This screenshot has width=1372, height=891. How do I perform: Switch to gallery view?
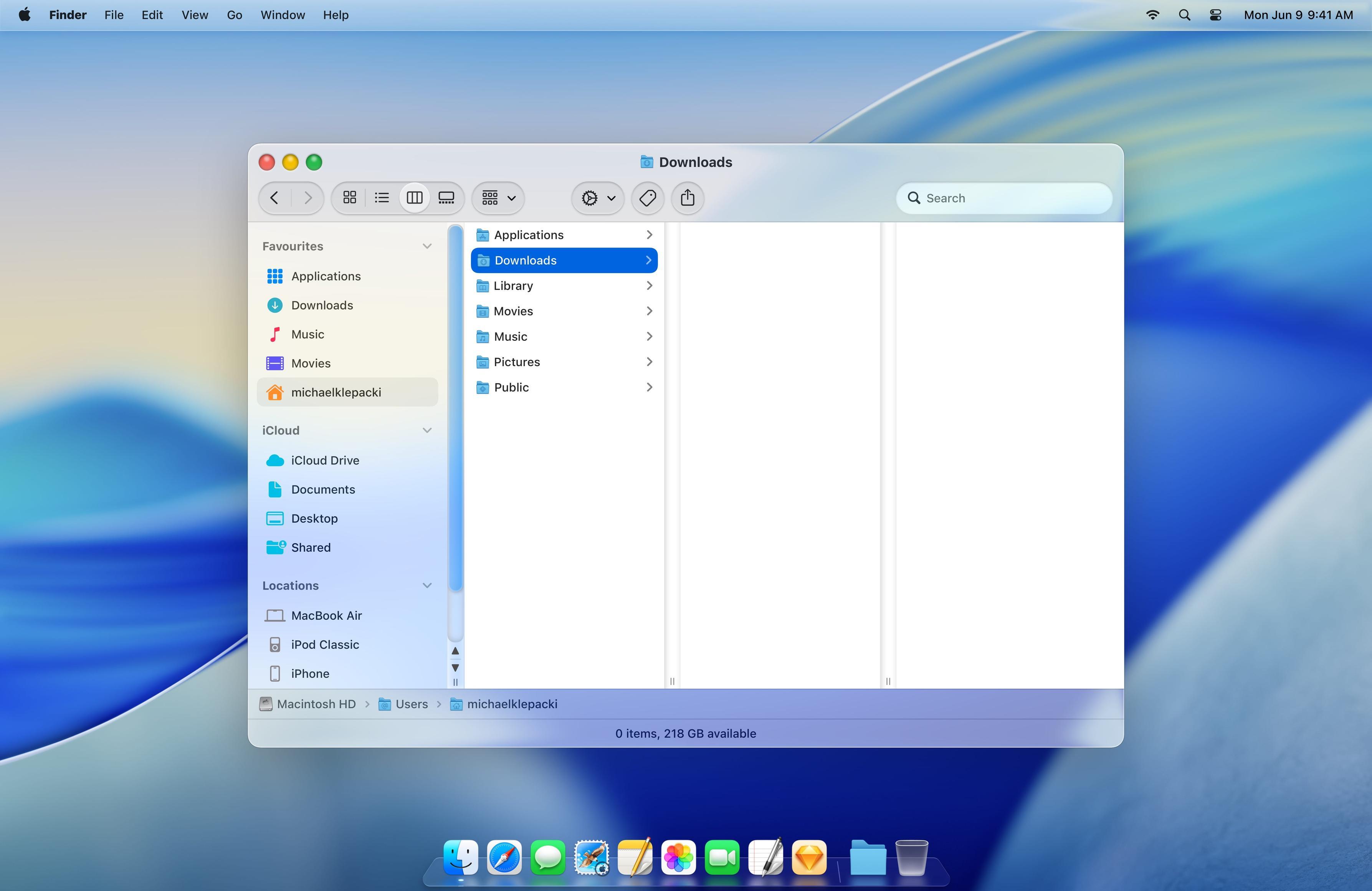click(446, 198)
